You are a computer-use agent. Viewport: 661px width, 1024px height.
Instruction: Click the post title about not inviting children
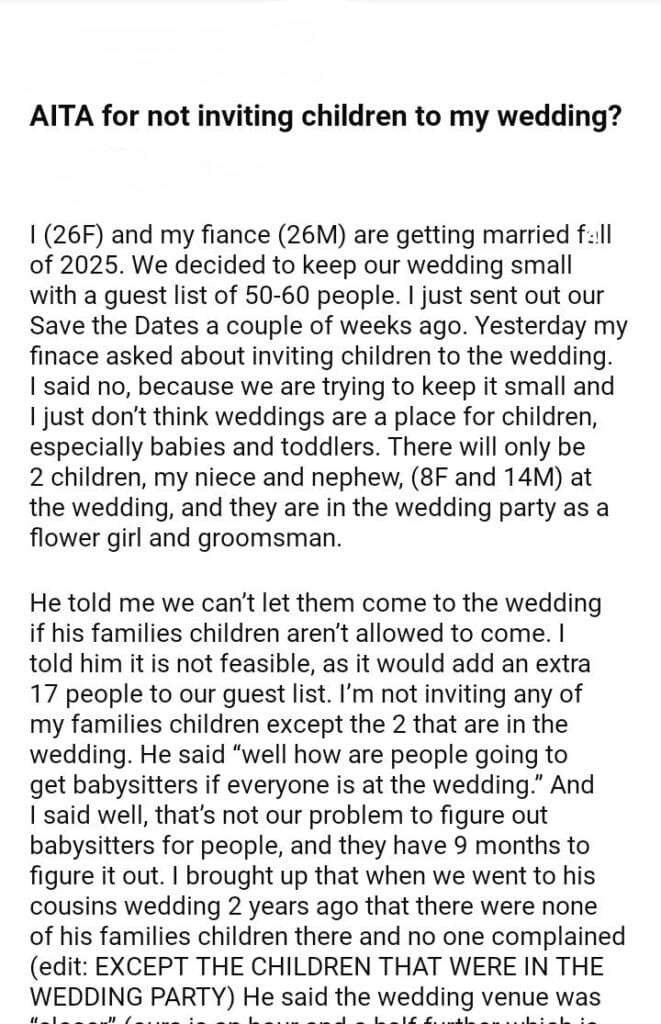[327, 117]
